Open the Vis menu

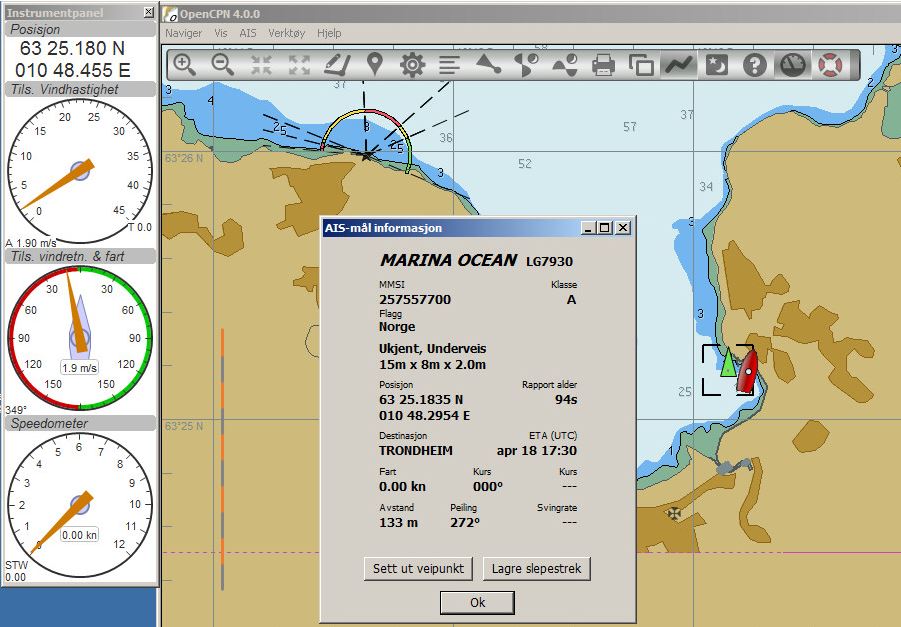point(221,33)
